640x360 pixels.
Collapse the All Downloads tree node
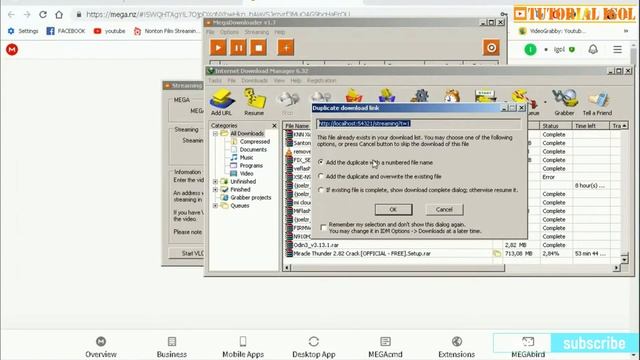click(x=215, y=133)
